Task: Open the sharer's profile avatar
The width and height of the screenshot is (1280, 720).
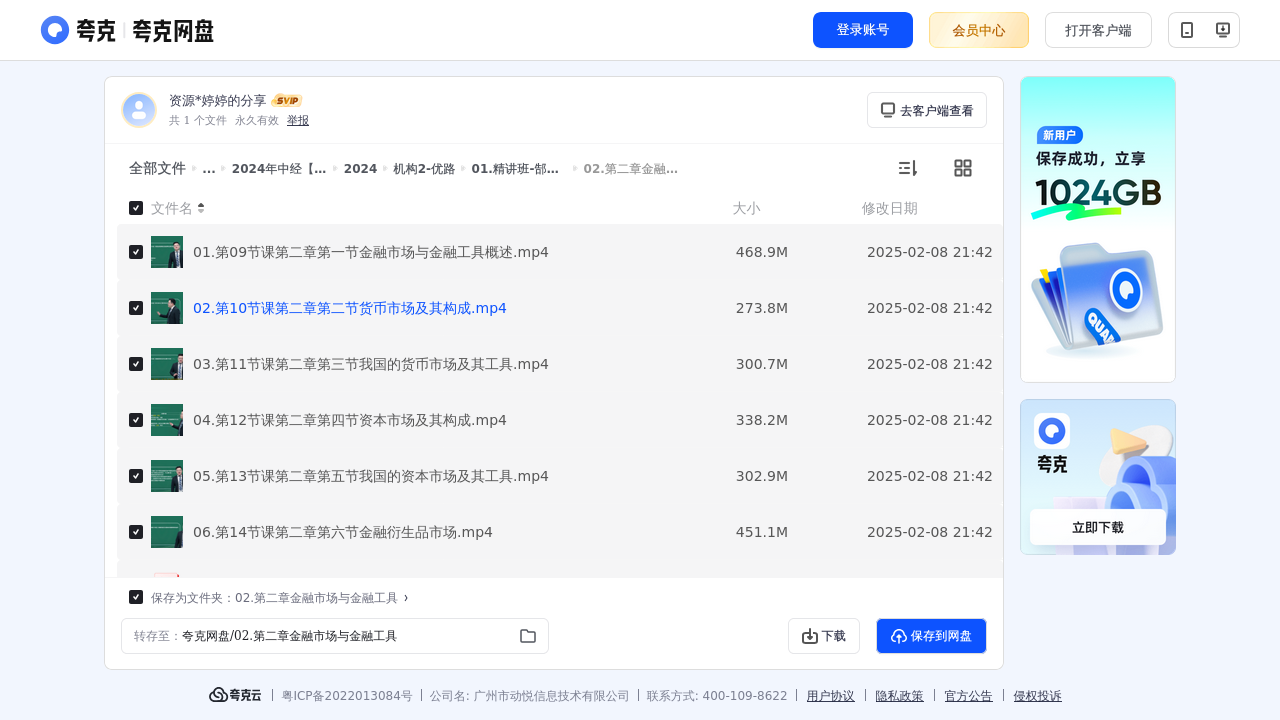Action: tap(139, 110)
